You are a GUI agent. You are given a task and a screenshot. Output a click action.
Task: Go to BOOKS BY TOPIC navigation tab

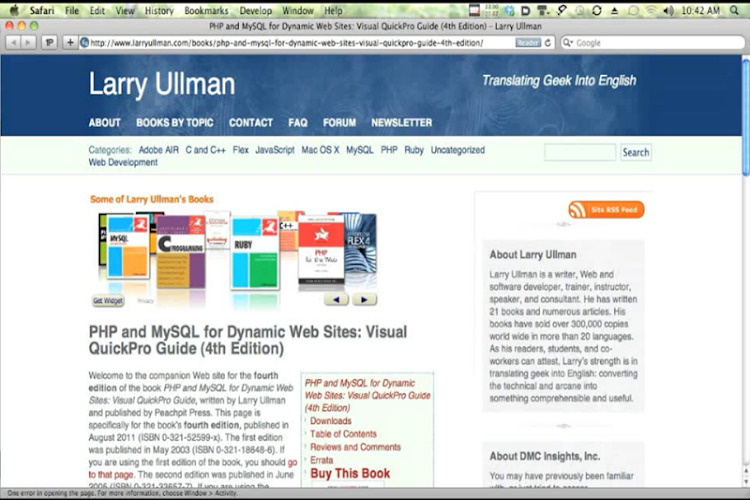click(x=175, y=123)
